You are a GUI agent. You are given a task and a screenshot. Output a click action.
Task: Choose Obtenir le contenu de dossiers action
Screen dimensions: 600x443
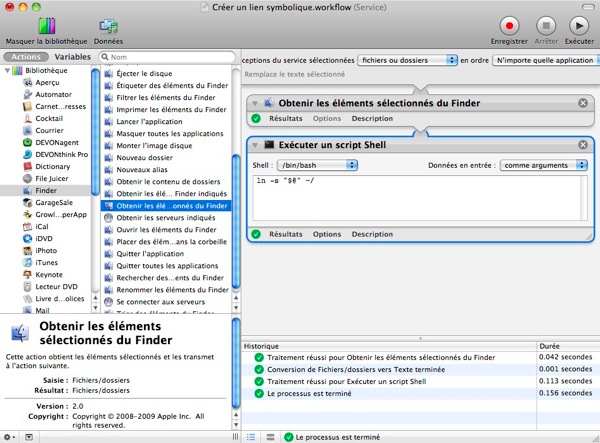168,182
